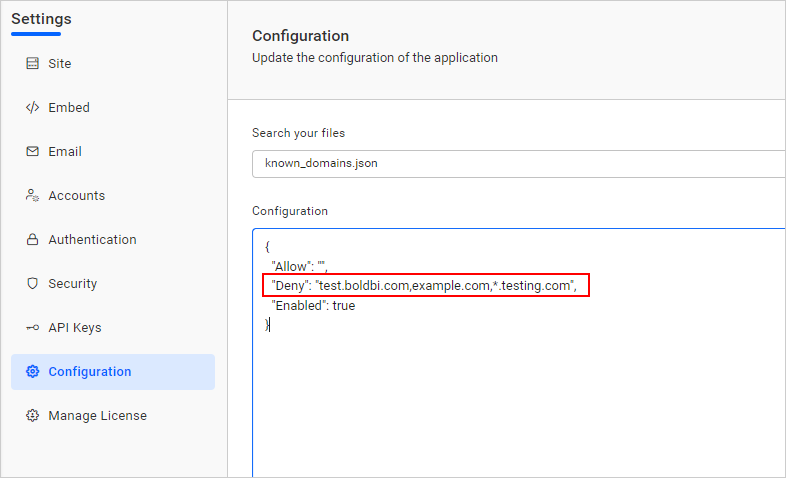Click the "Allow" line in configuration editor
Screen dimensions: 786x478
click(x=299, y=266)
